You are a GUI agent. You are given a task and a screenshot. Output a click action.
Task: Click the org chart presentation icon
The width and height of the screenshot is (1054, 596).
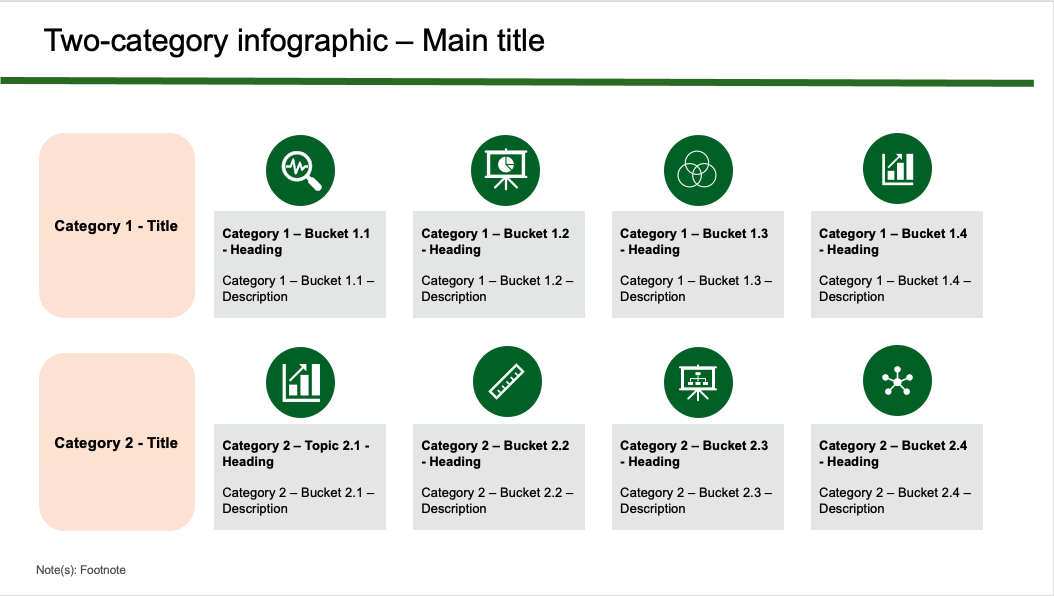click(698, 381)
